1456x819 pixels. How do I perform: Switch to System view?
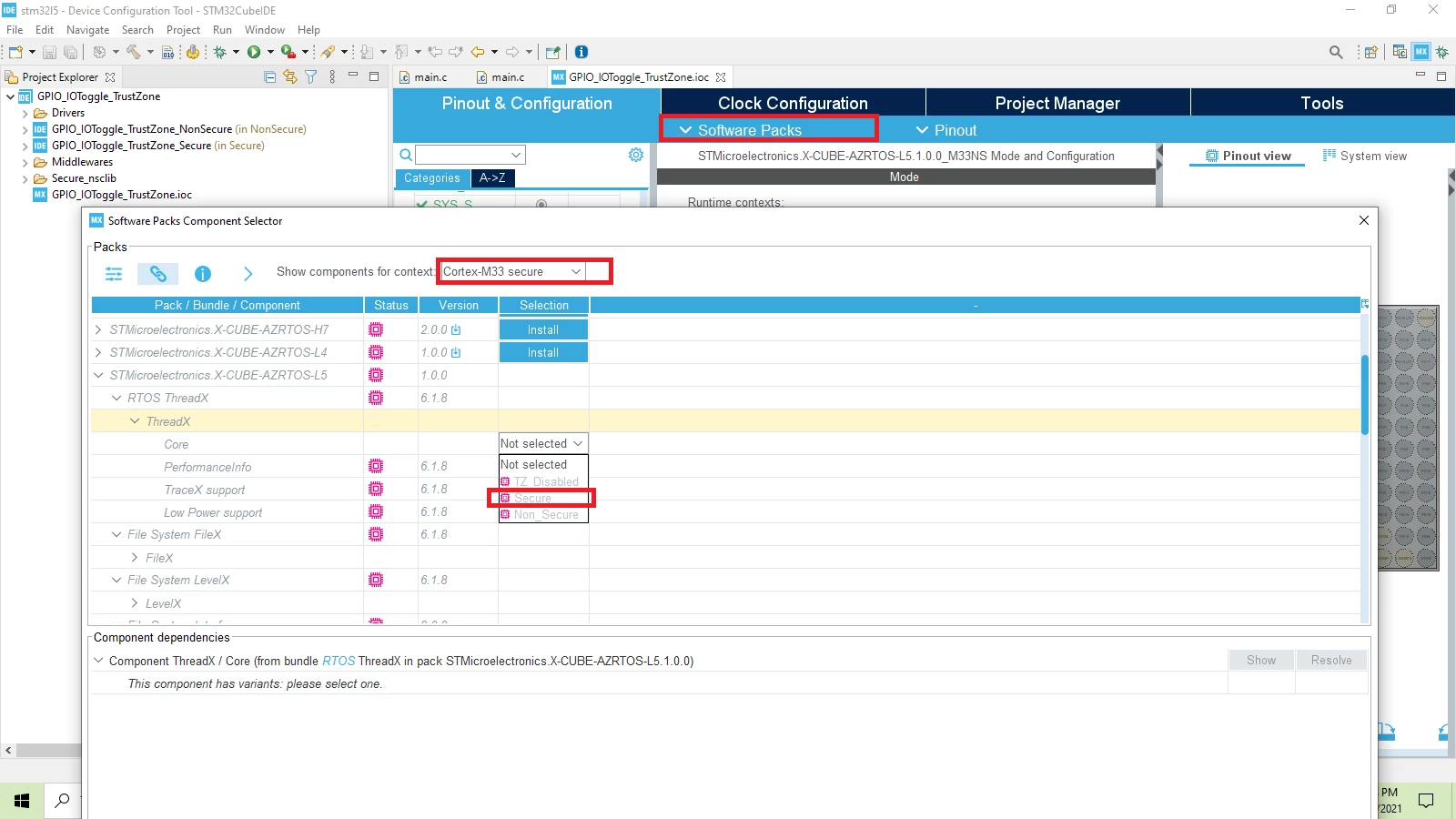(1364, 156)
